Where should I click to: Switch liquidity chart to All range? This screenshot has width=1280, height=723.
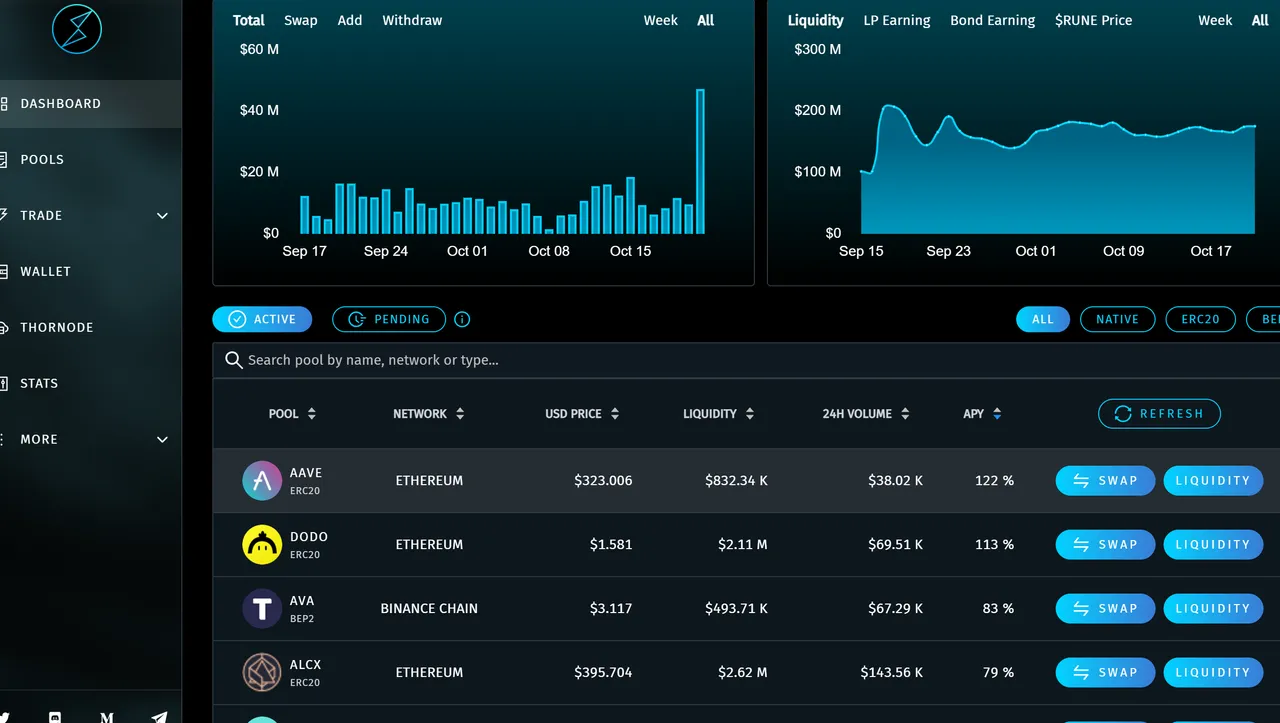click(1261, 20)
